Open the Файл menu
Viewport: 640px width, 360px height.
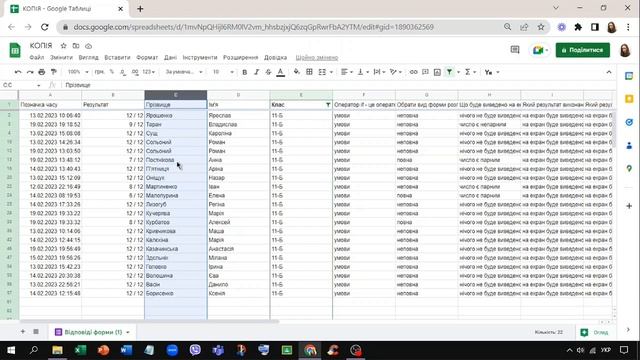click(36, 58)
